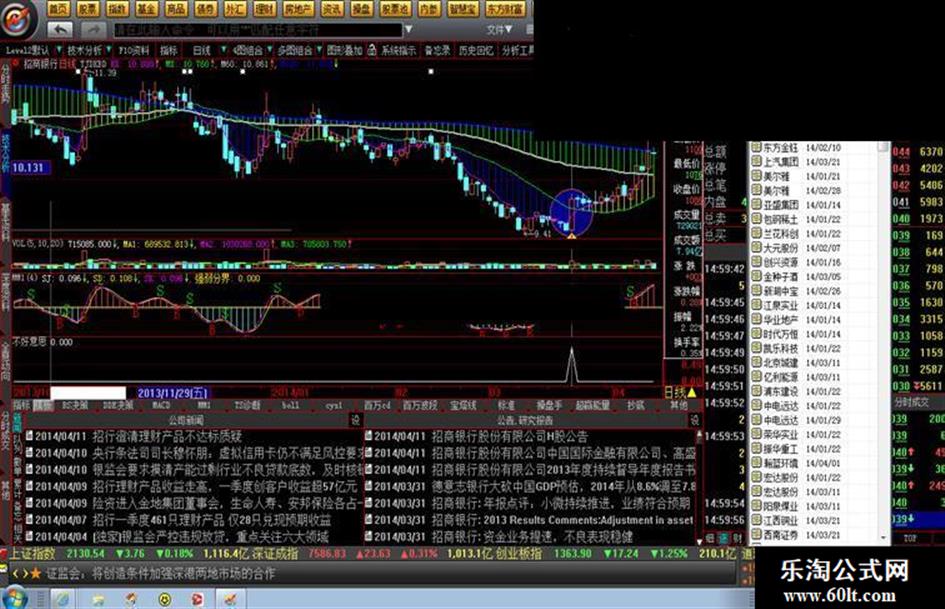Open news 央行条法司司长穆怀朋 from 2014/04/10
The image size is (945, 609).
[x=228, y=453]
